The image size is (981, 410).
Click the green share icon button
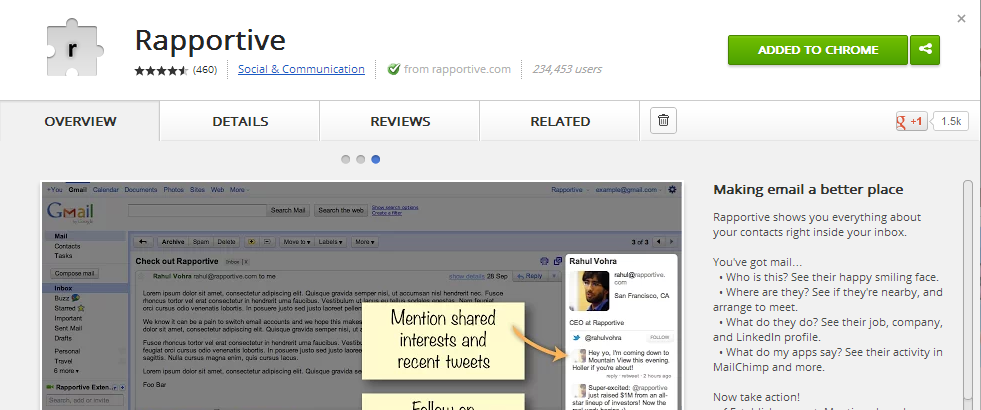coord(925,50)
